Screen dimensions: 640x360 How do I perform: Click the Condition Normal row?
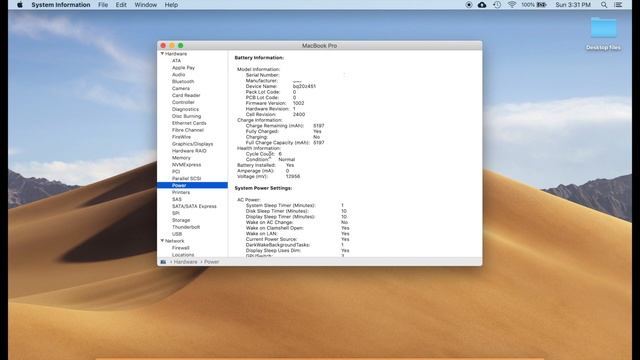[270, 160]
